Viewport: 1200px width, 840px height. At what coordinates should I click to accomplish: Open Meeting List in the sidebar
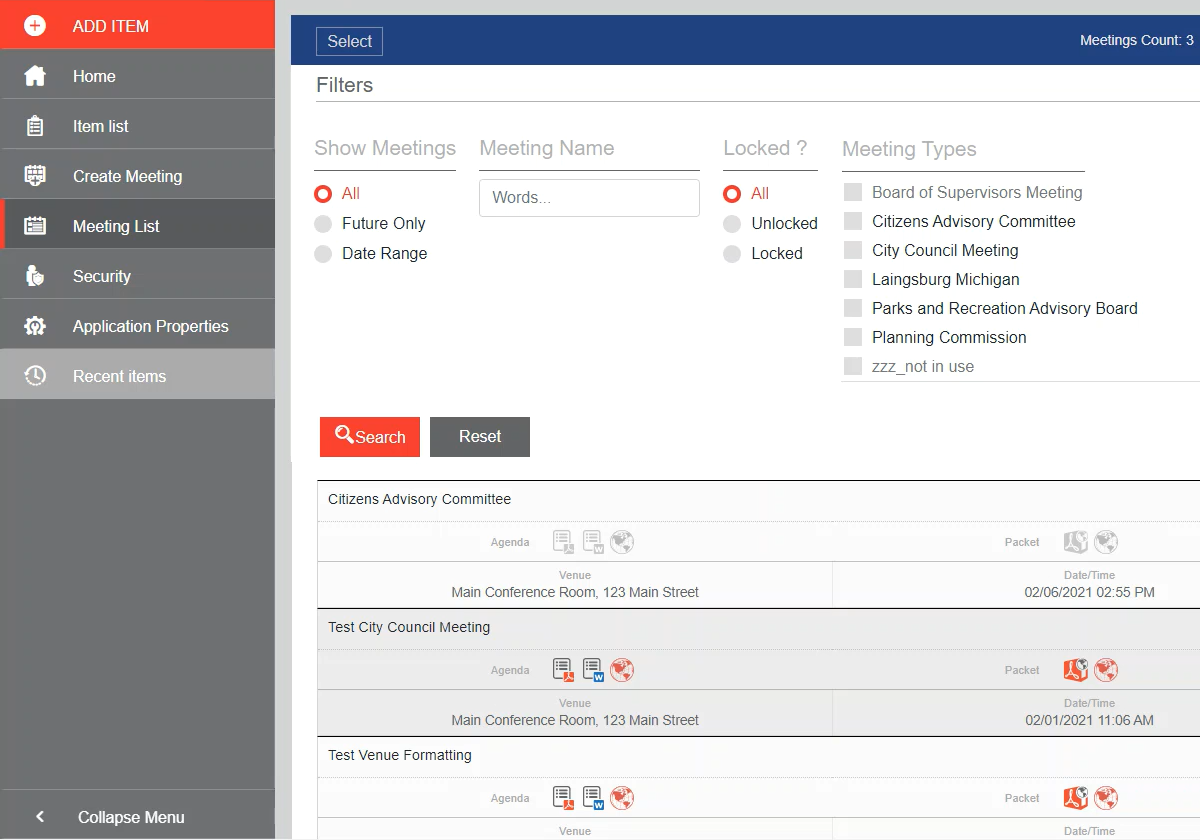pyautogui.click(x=137, y=226)
